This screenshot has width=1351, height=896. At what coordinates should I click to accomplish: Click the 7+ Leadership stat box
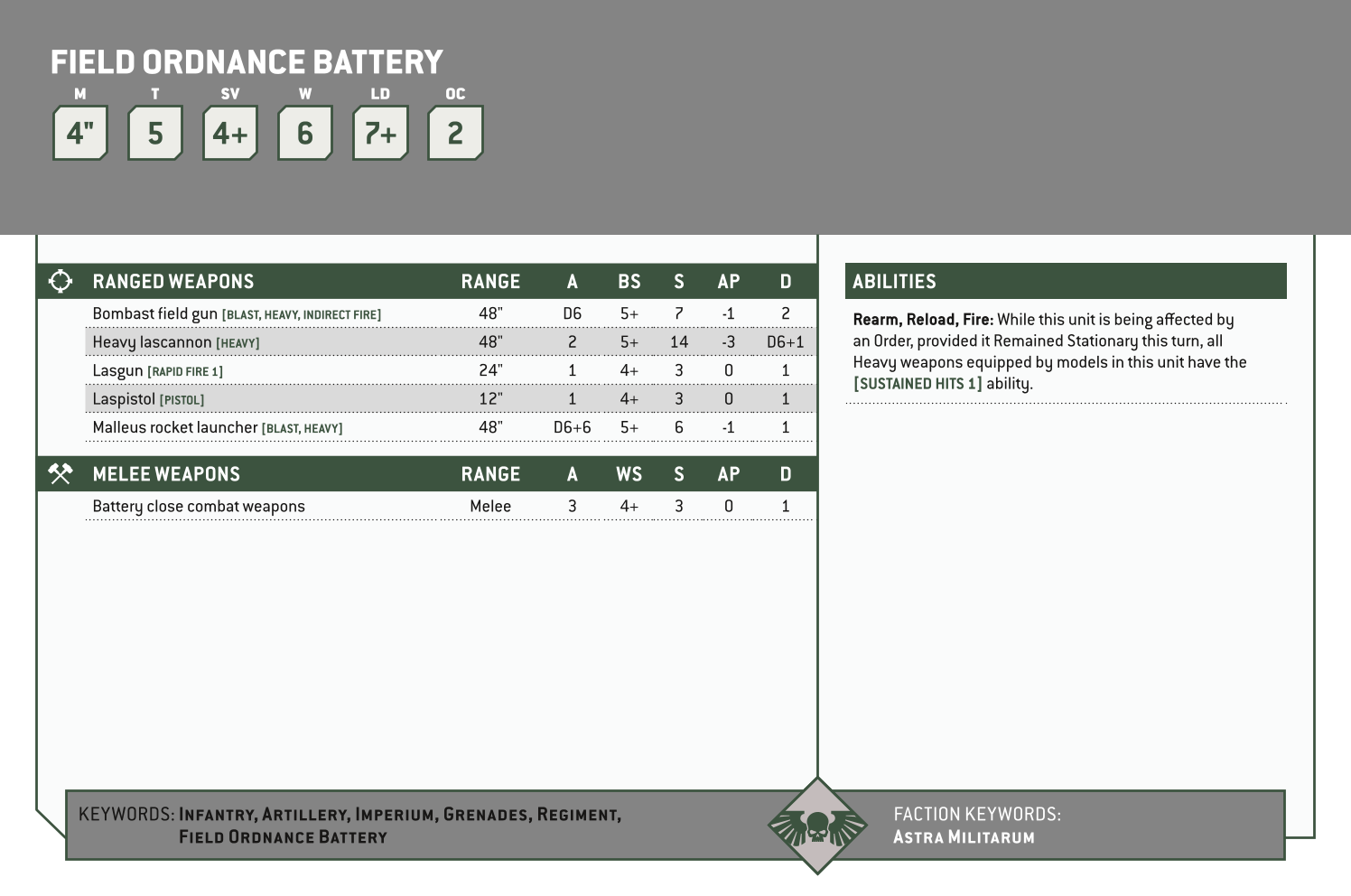[380, 132]
